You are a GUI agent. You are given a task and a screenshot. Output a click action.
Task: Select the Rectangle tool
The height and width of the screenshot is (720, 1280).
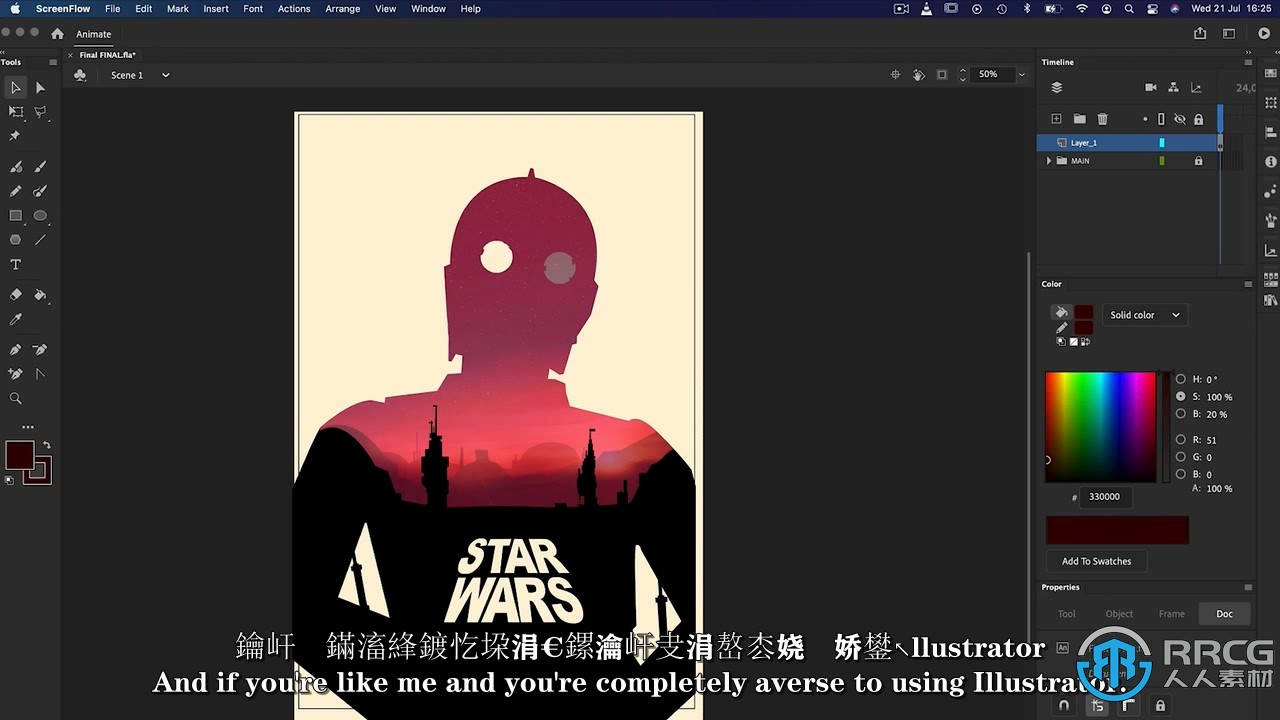tap(15, 215)
